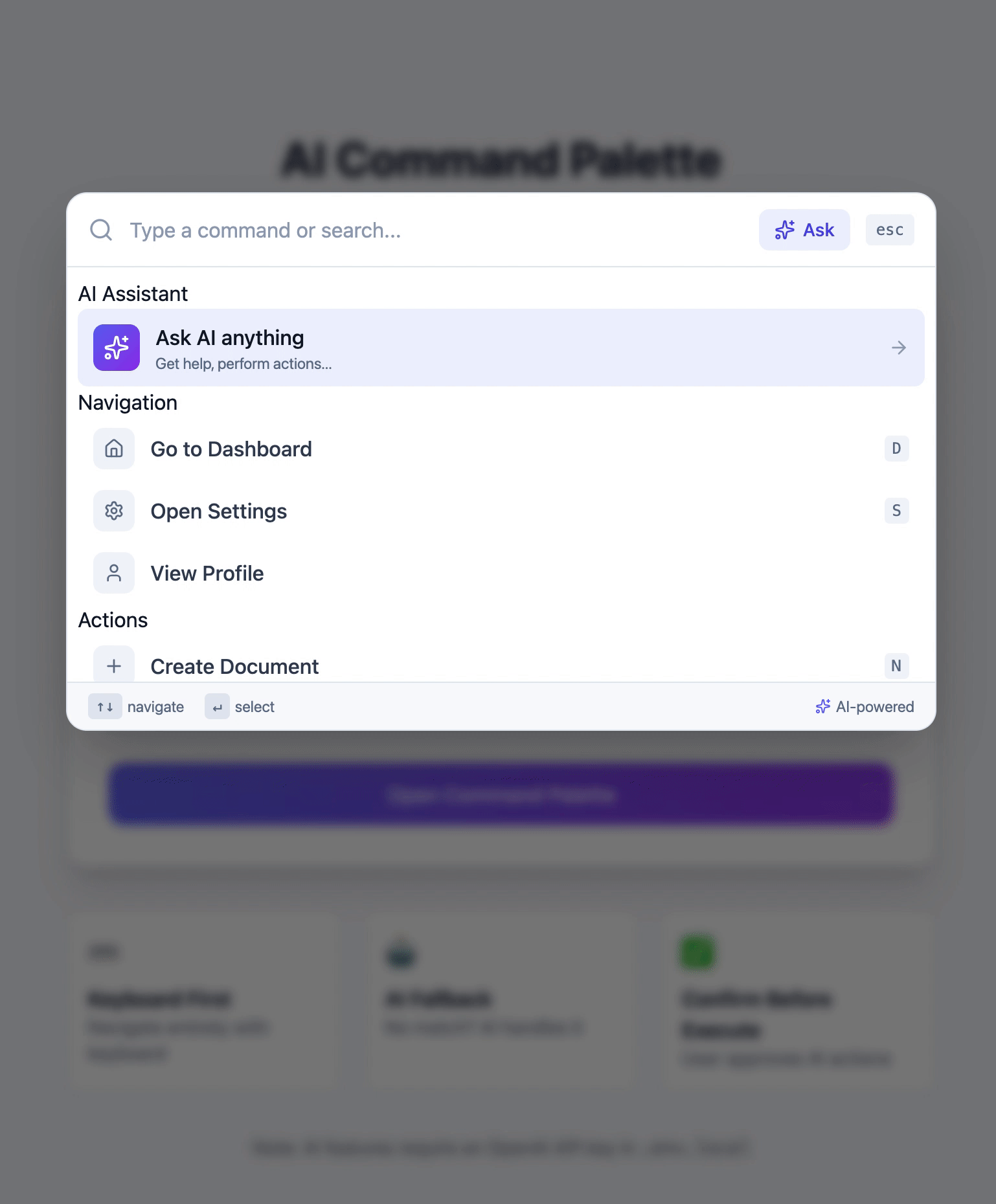Click the Ask AI anything sparkle icon

(x=117, y=348)
